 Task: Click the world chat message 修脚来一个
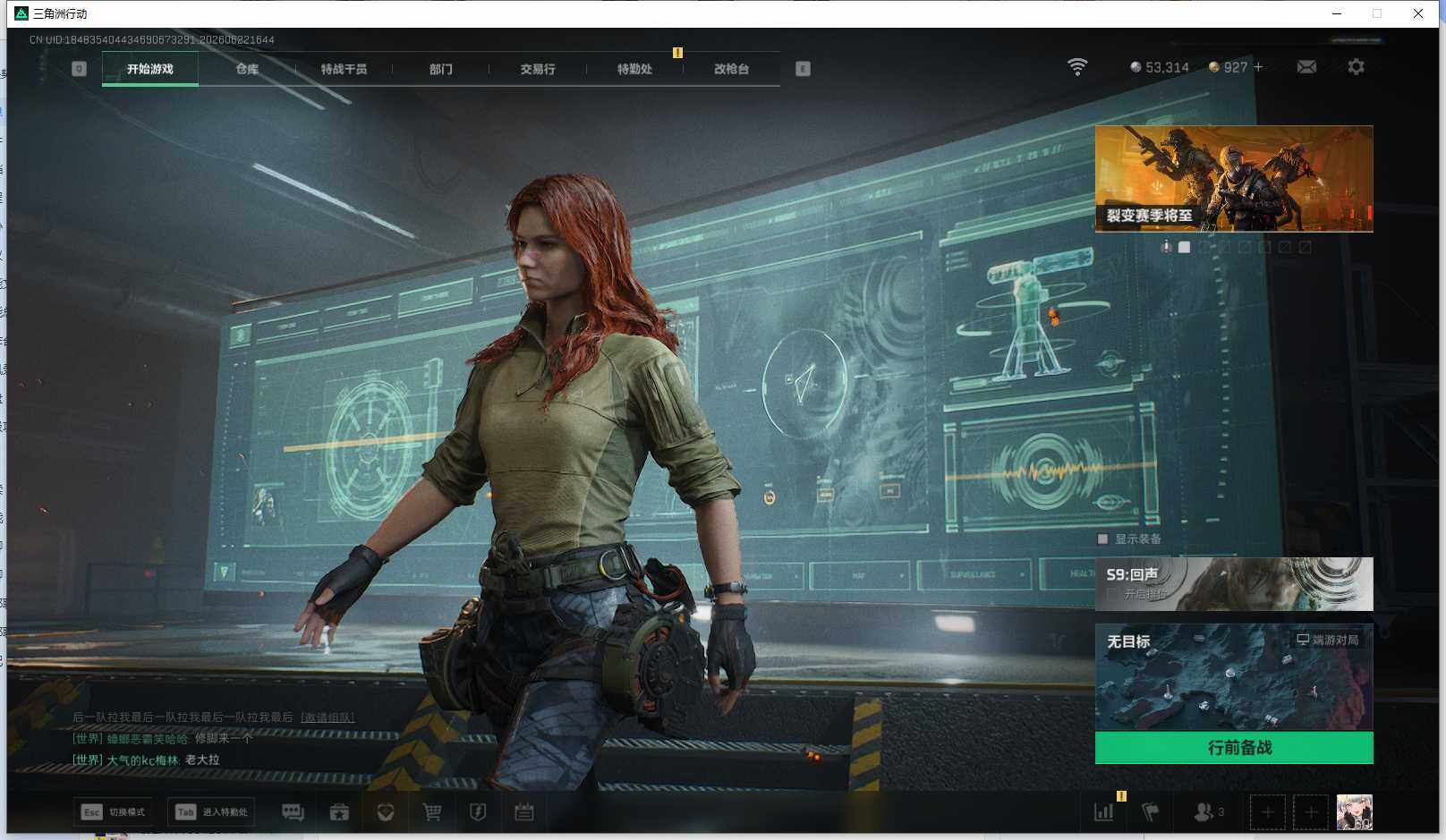coord(224,739)
